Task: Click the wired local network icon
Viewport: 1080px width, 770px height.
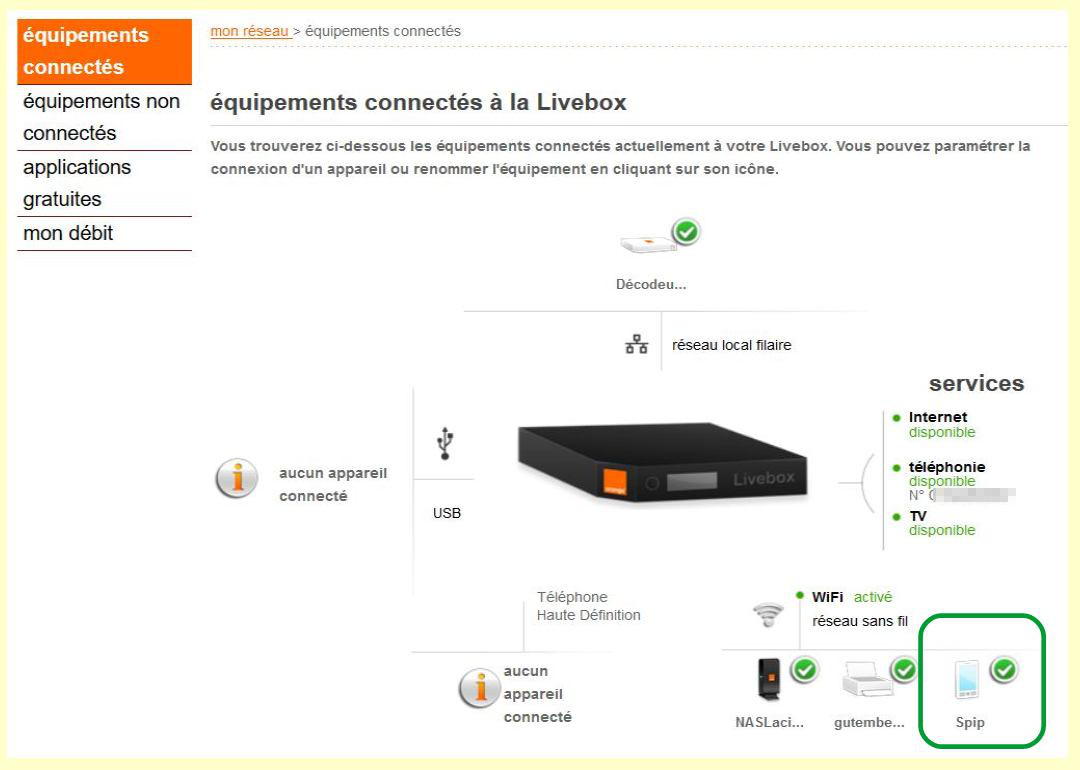Action: (x=636, y=344)
